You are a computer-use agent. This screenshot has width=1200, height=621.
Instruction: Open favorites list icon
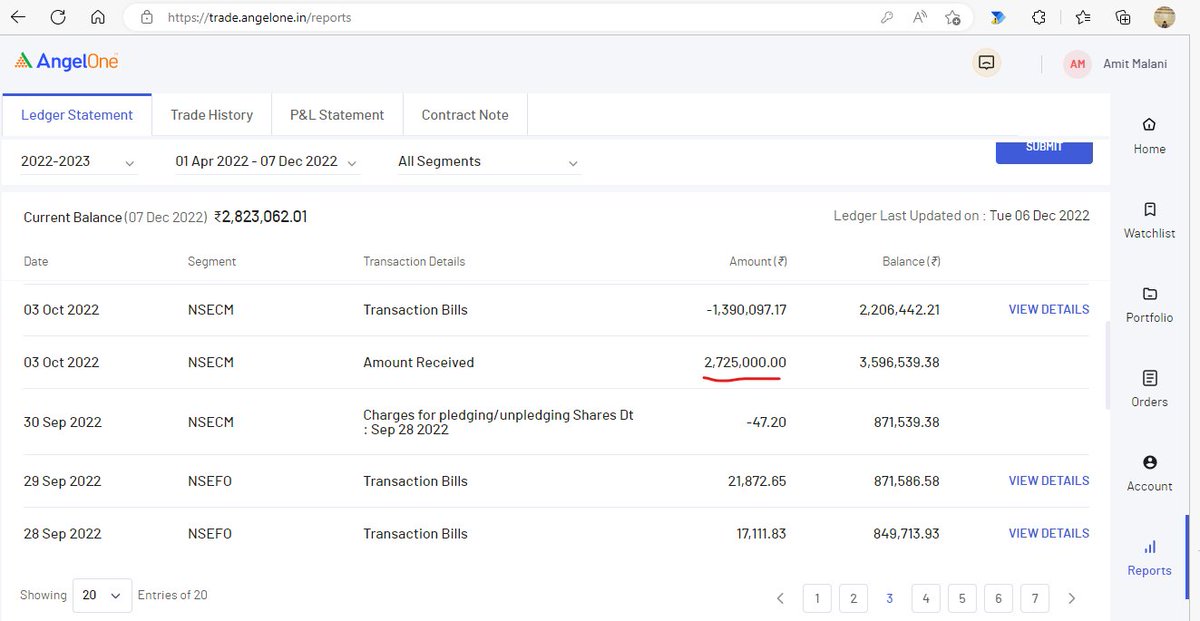pyautogui.click(x=1083, y=17)
